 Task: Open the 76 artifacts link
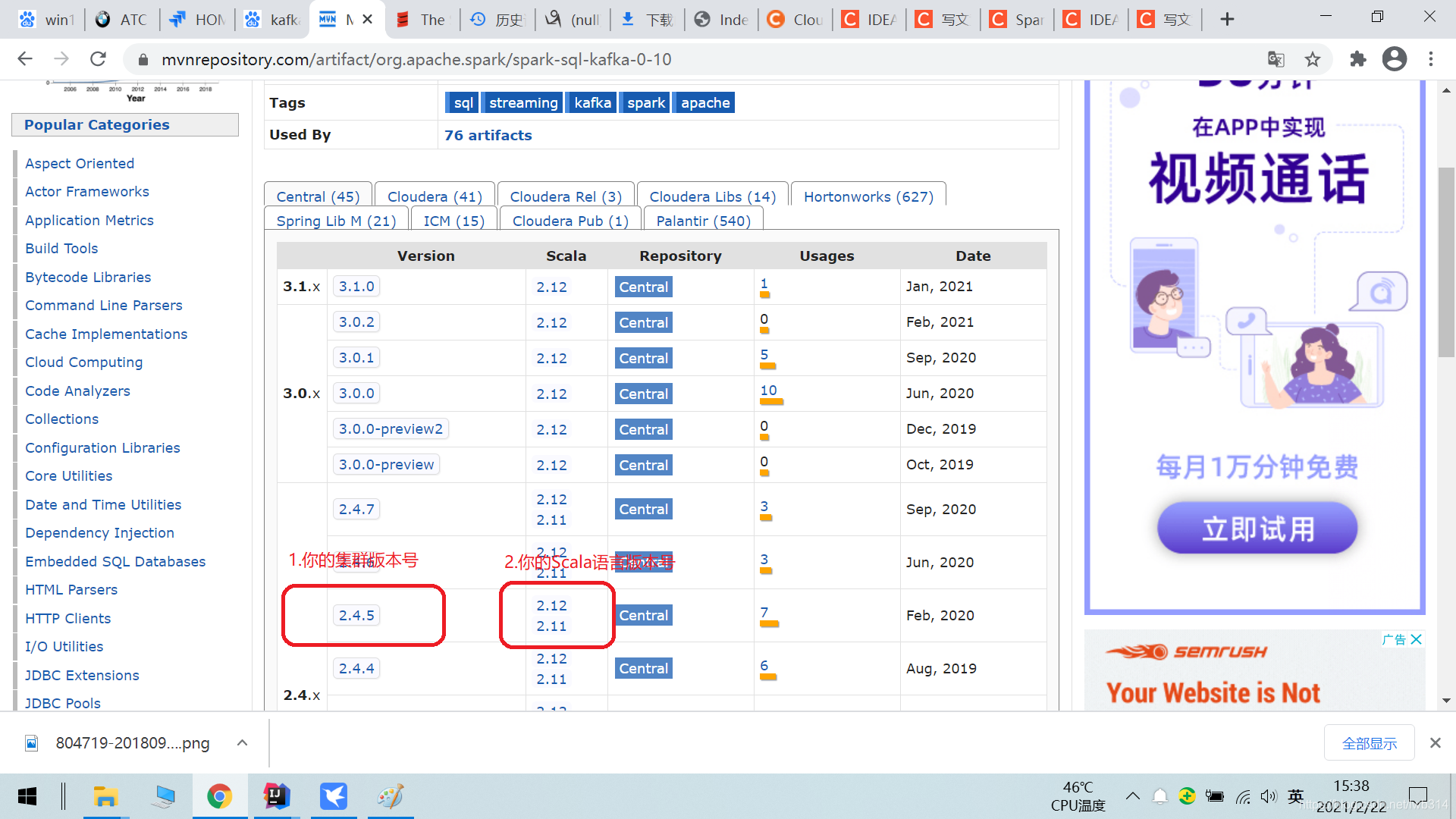click(x=488, y=135)
